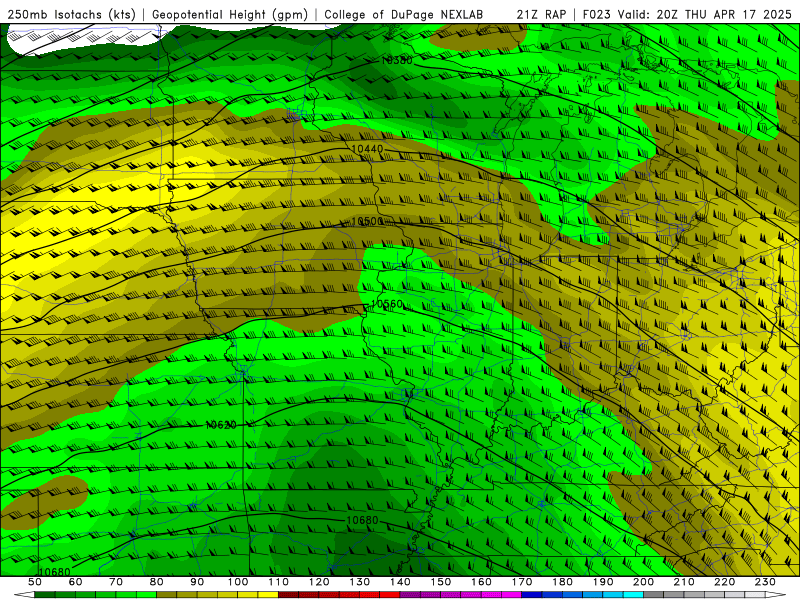Click the '170' color bar tick label

click(521, 582)
